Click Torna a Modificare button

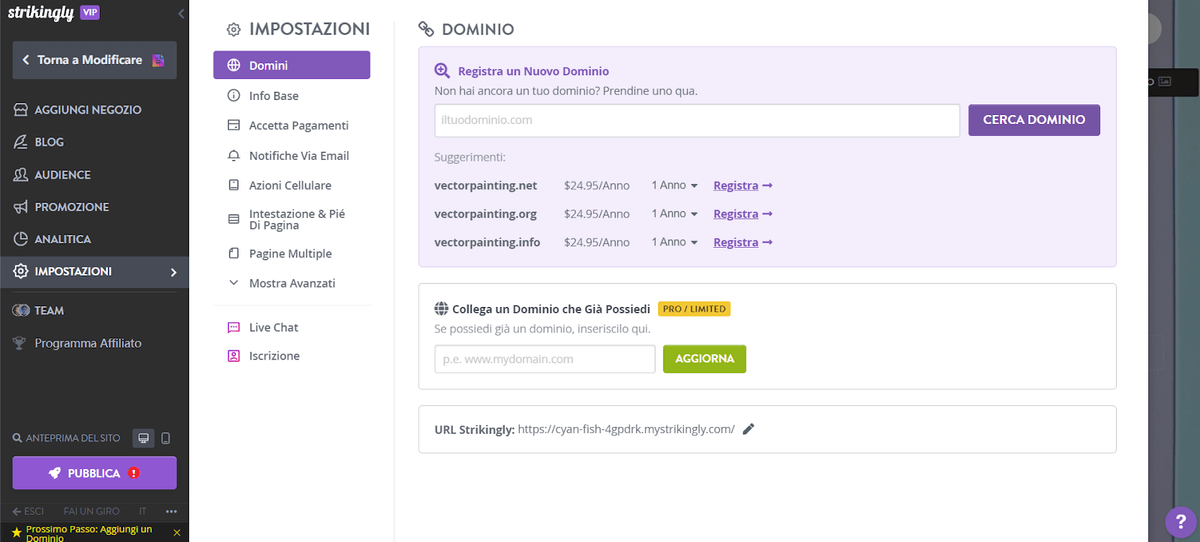pos(94,60)
